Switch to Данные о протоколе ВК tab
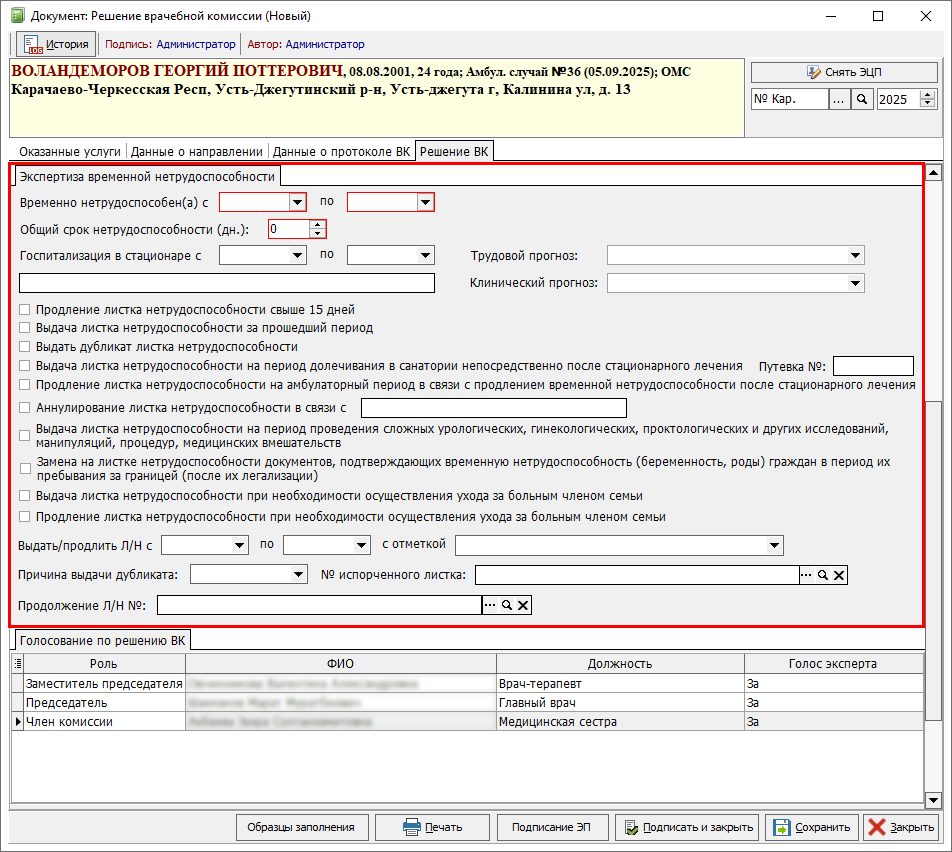 (341, 152)
